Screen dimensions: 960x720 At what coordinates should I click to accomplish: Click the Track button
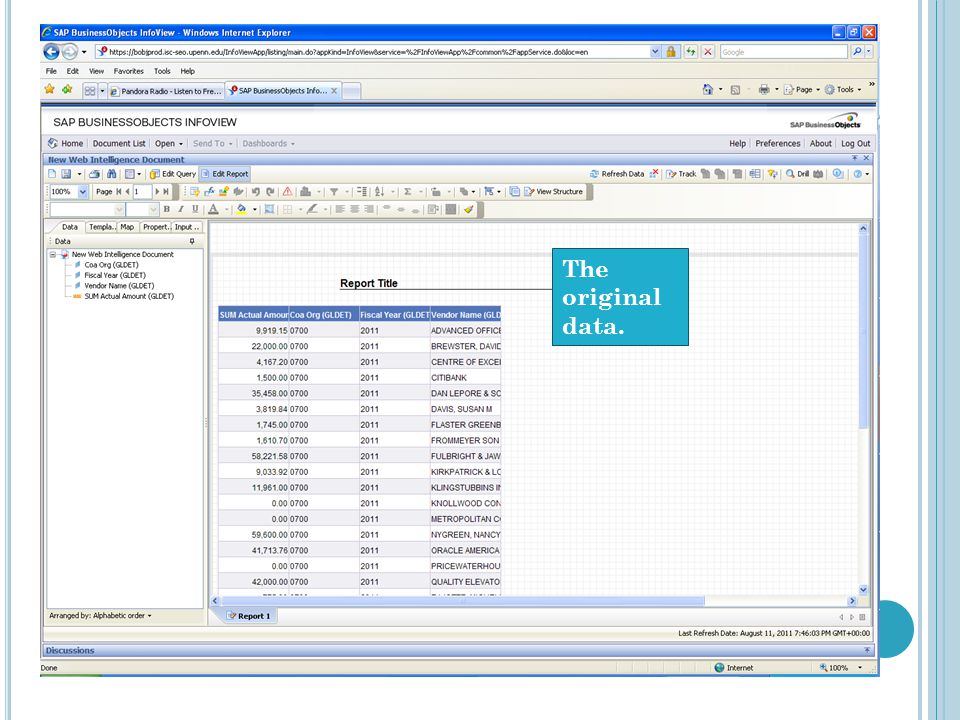point(681,174)
